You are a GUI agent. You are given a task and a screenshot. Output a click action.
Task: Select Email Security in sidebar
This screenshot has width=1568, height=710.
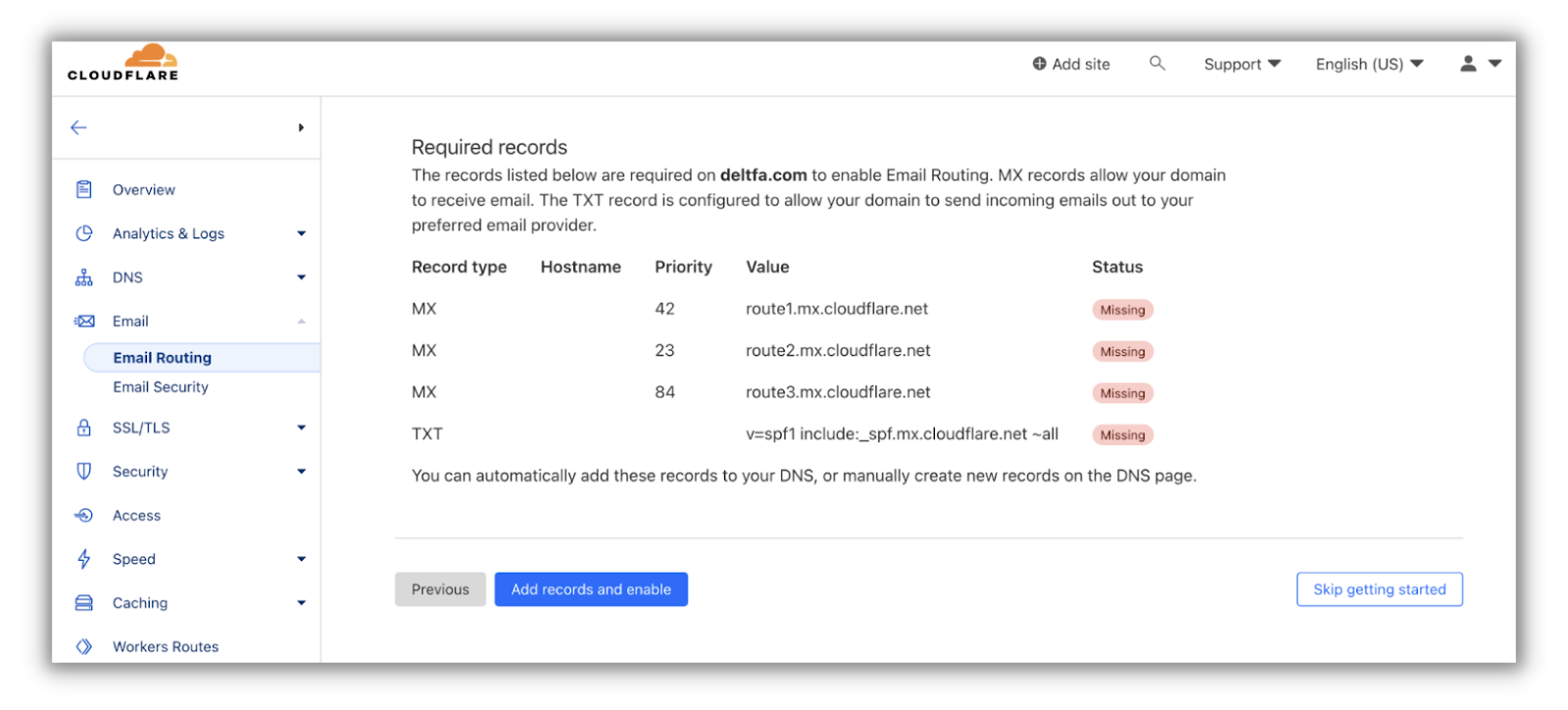[161, 387]
